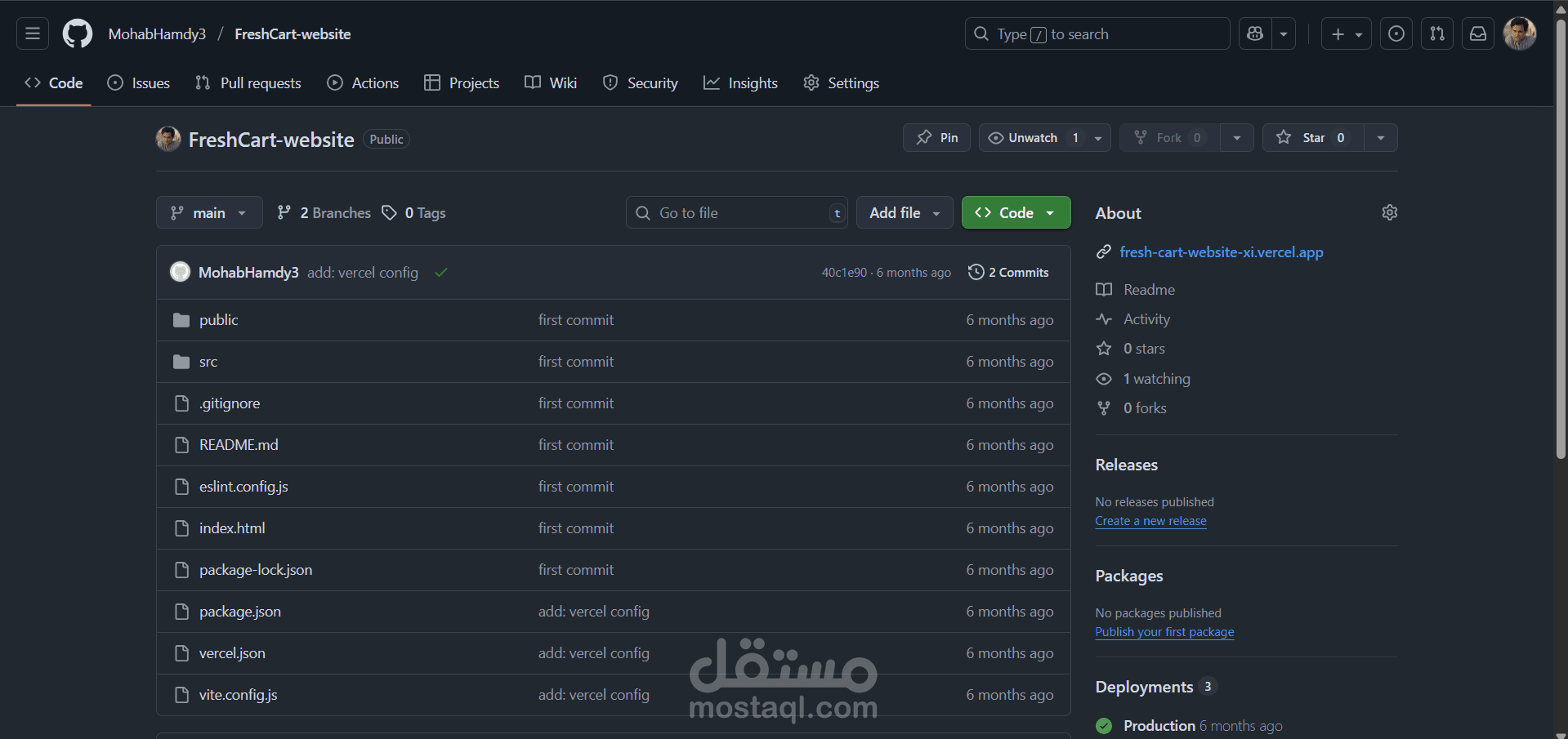Image resolution: width=1568 pixels, height=739 pixels.
Task: Open the Insights tab
Action: (x=741, y=82)
